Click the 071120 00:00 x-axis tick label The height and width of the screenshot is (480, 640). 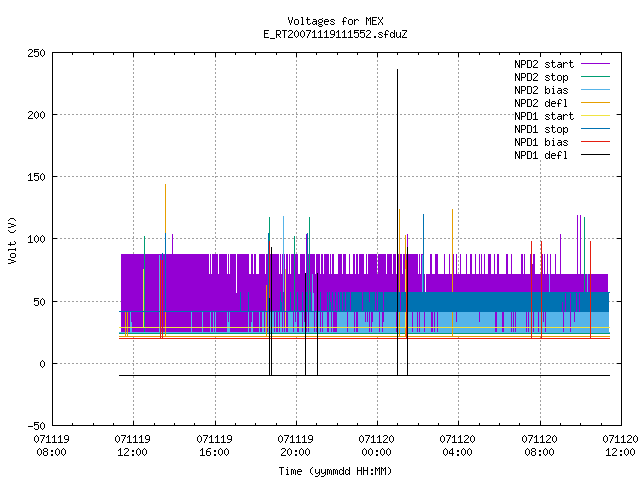(376, 446)
